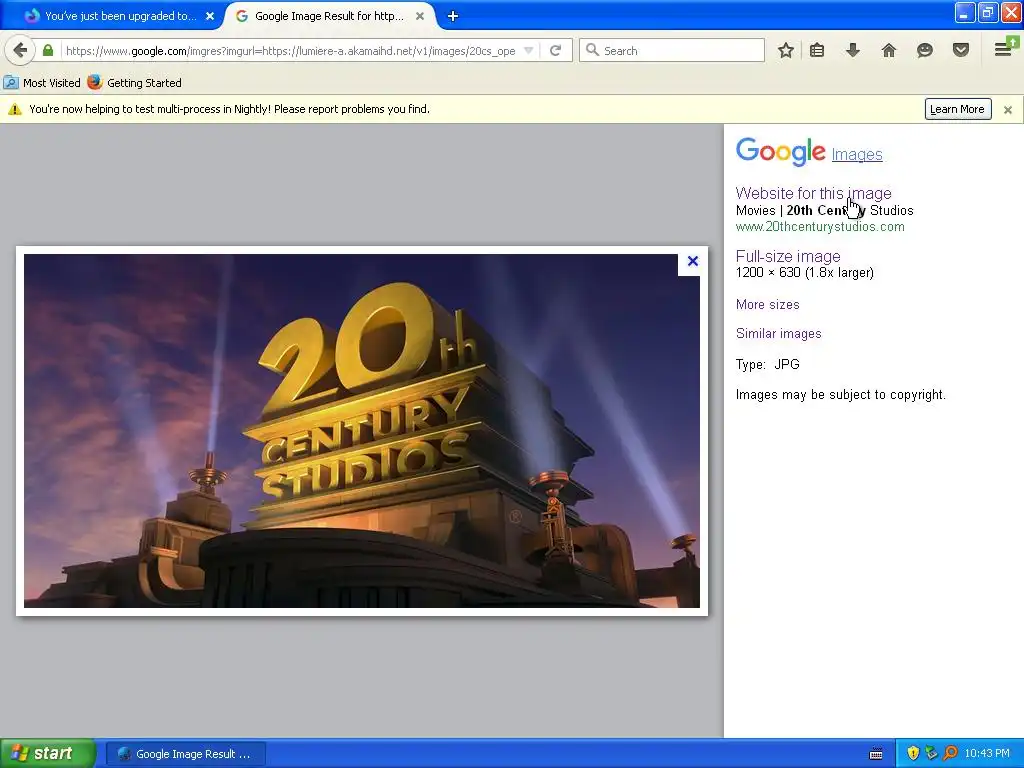Switch to "You've just been upgraded to..." tab

pyautogui.click(x=120, y=16)
